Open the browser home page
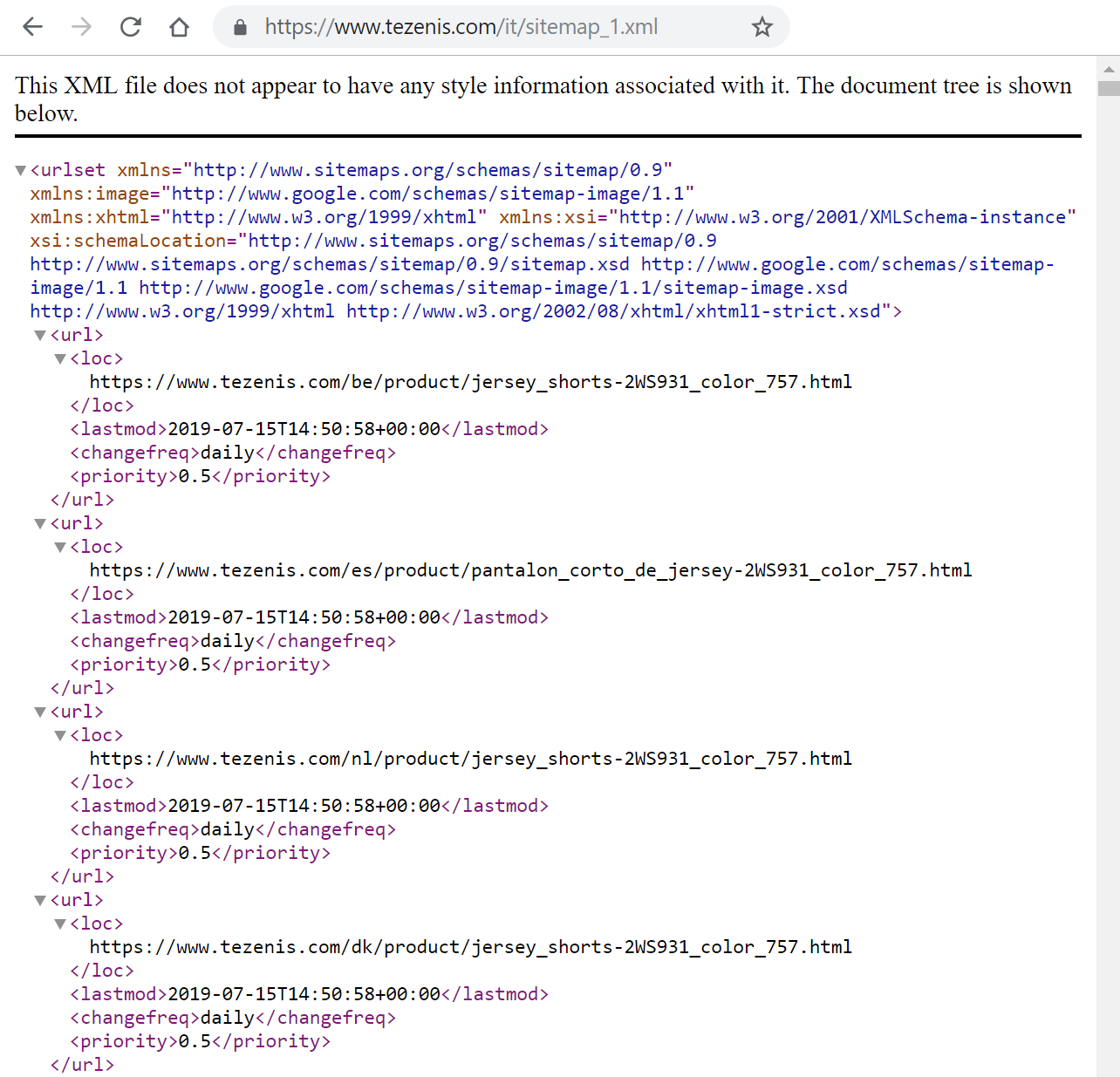The height and width of the screenshot is (1077, 1120). 180,27
